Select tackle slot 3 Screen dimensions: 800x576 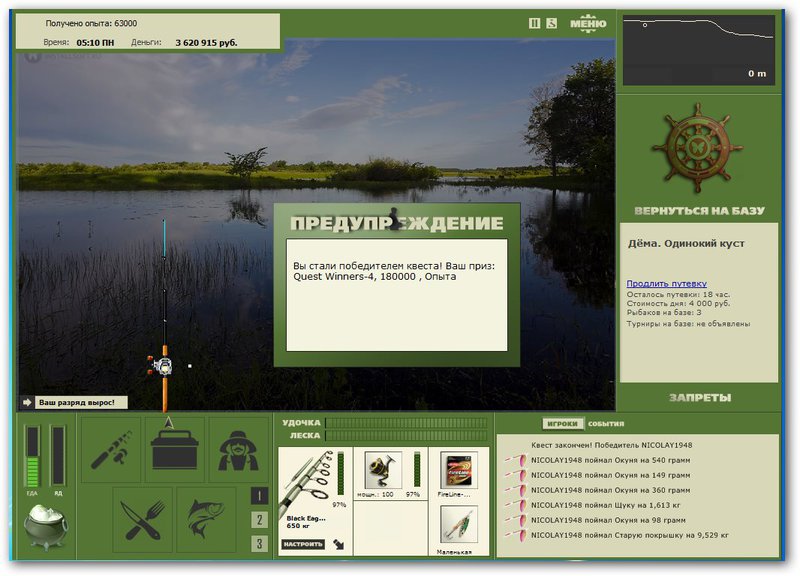pos(259,544)
